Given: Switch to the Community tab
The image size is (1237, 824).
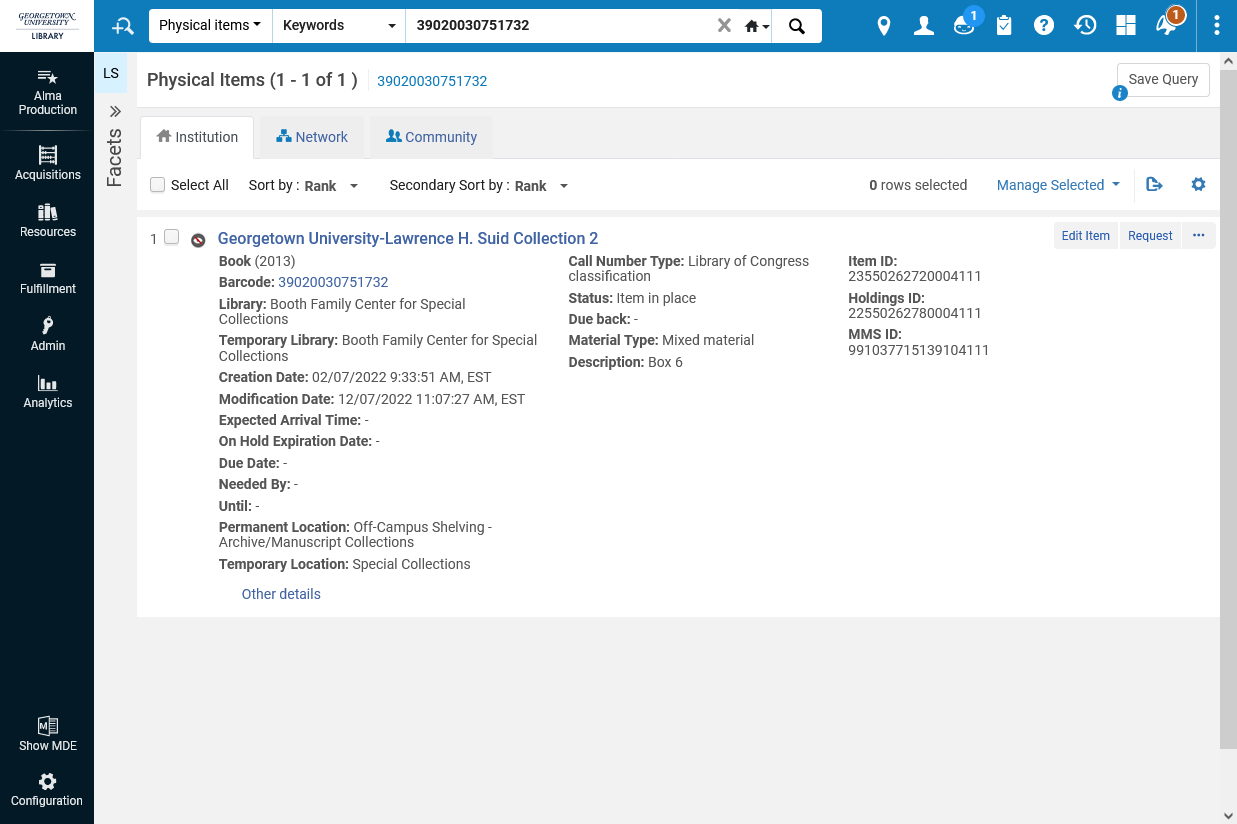Looking at the screenshot, I should (x=431, y=137).
